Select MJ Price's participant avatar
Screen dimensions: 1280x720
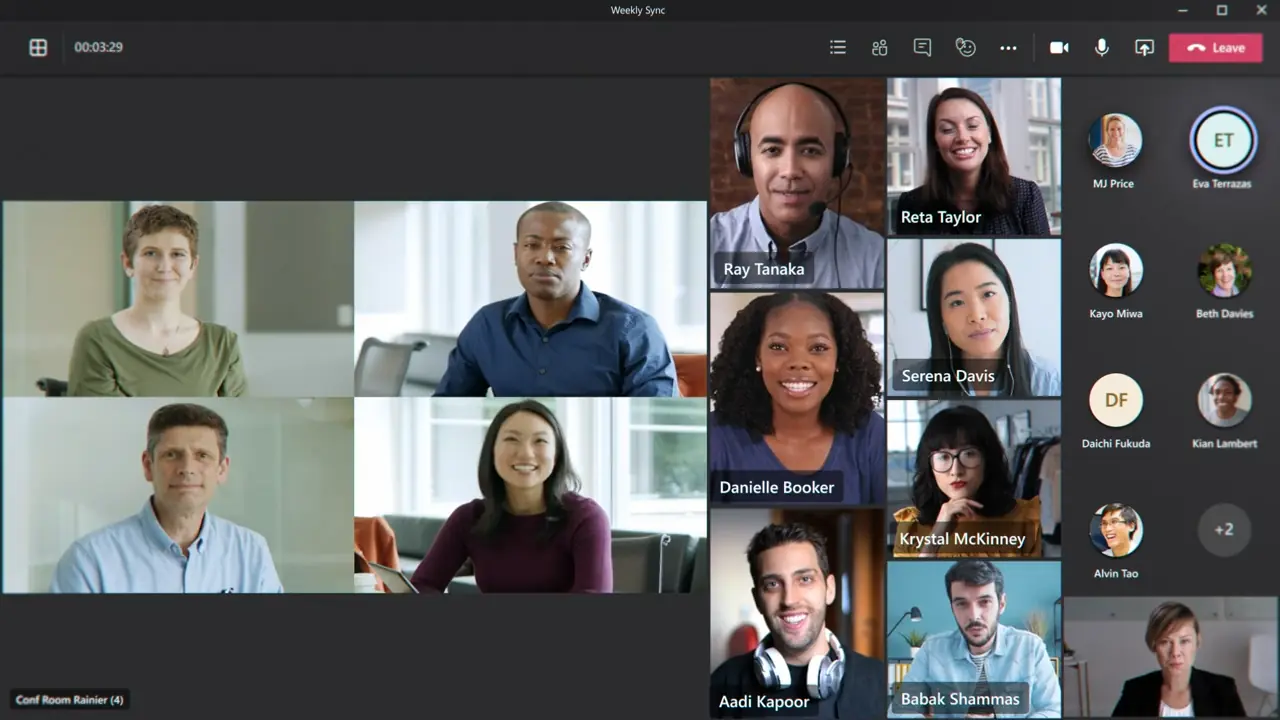click(x=1115, y=141)
